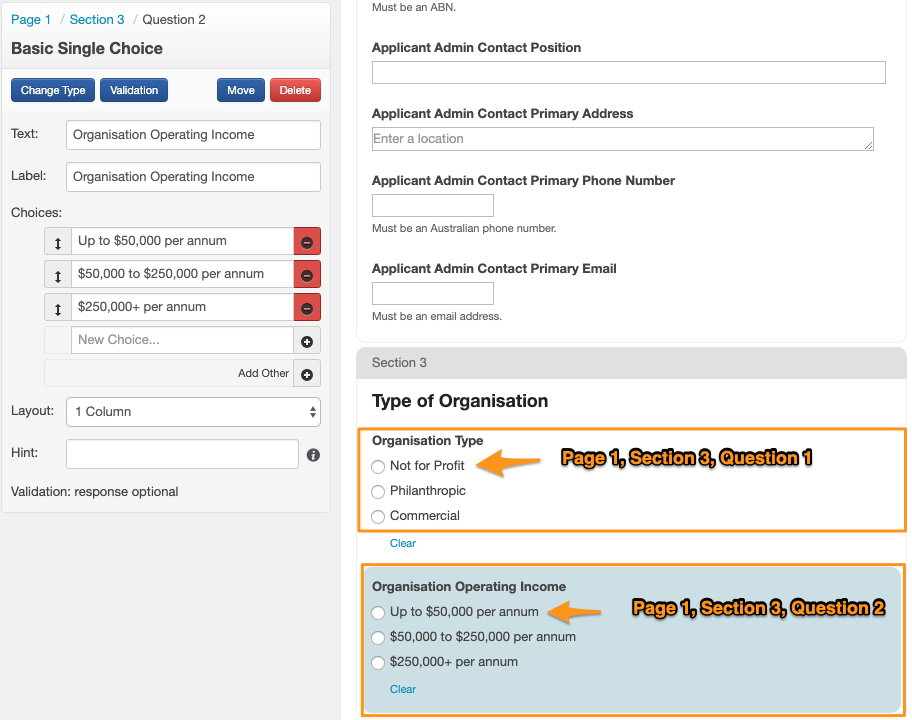
Task: Click the Hint info icon
Action: pyautogui.click(x=313, y=455)
